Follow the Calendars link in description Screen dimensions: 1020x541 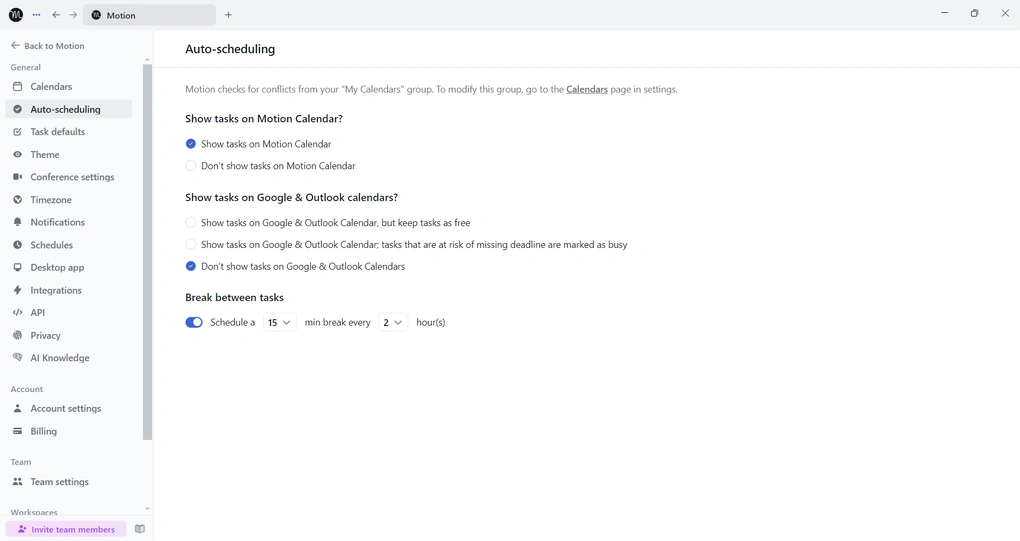pyautogui.click(x=587, y=89)
